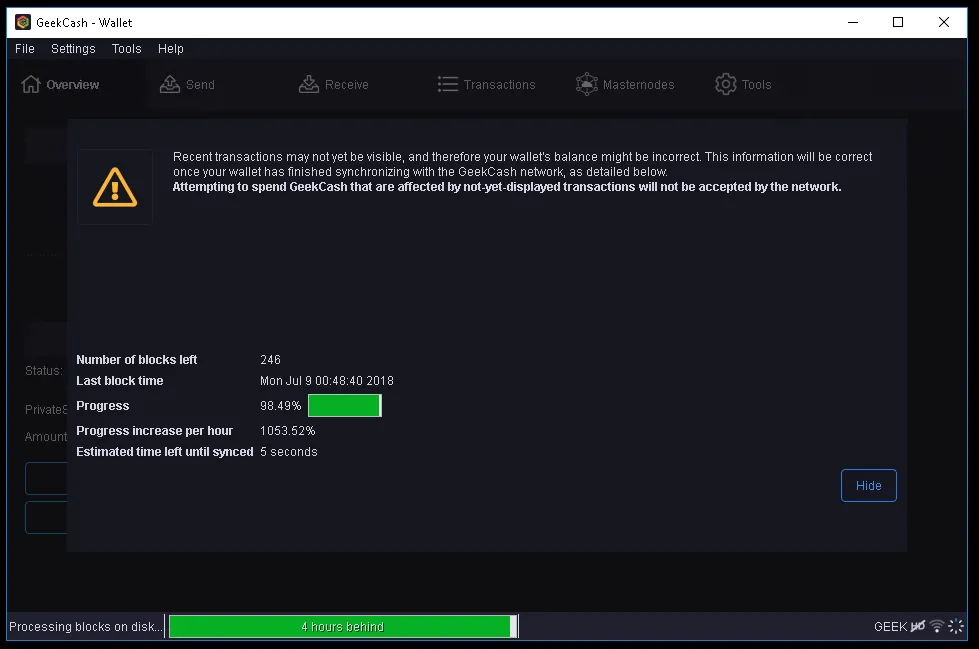This screenshot has height=649, width=979.
Task: Click the 'Number of blocks left' label
Action: click(x=136, y=360)
